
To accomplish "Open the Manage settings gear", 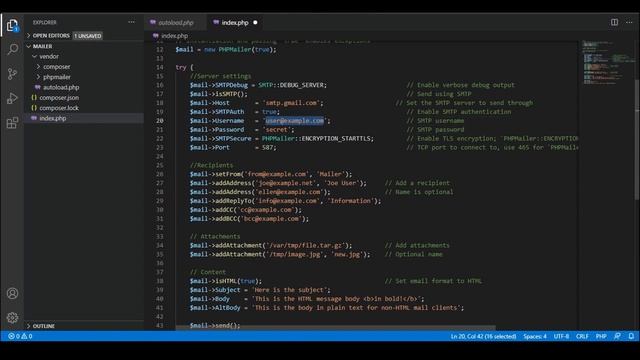I will coord(12,318).
